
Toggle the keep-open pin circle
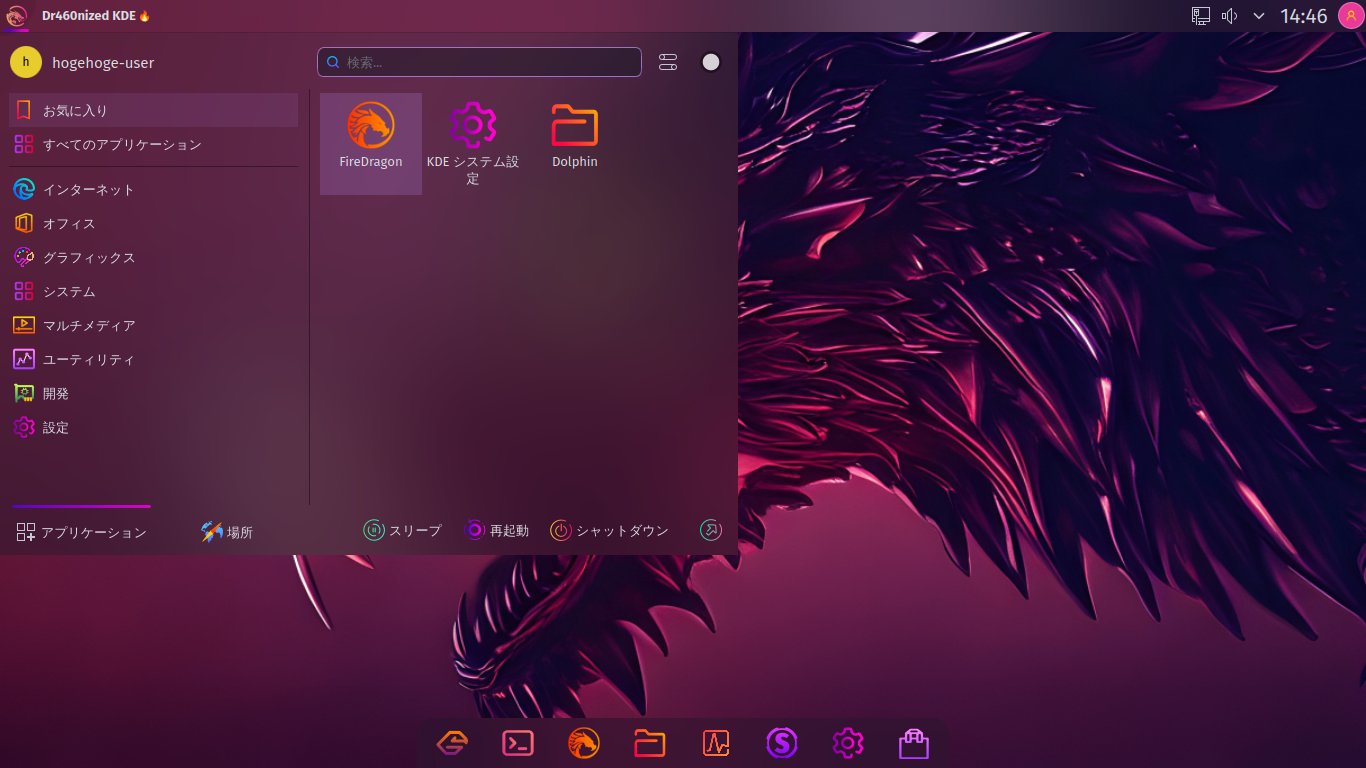(711, 62)
